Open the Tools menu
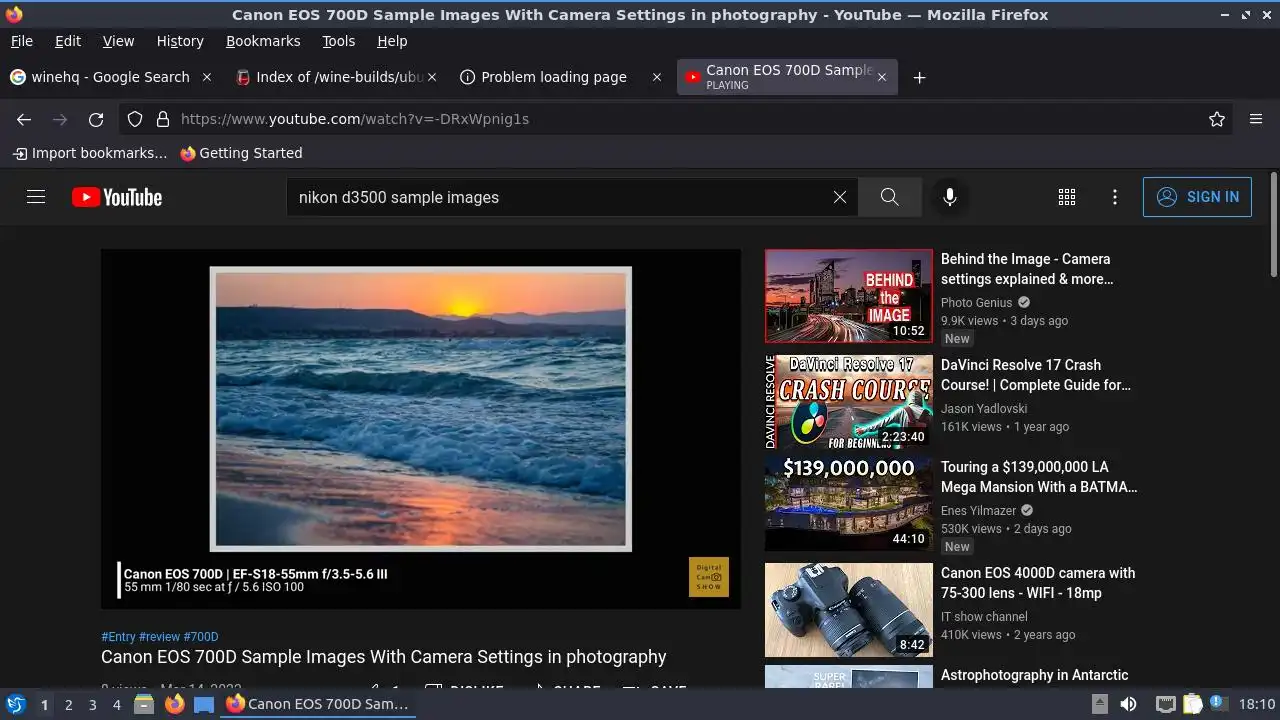Viewport: 1280px width, 720px height. click(x=338, y=41)
